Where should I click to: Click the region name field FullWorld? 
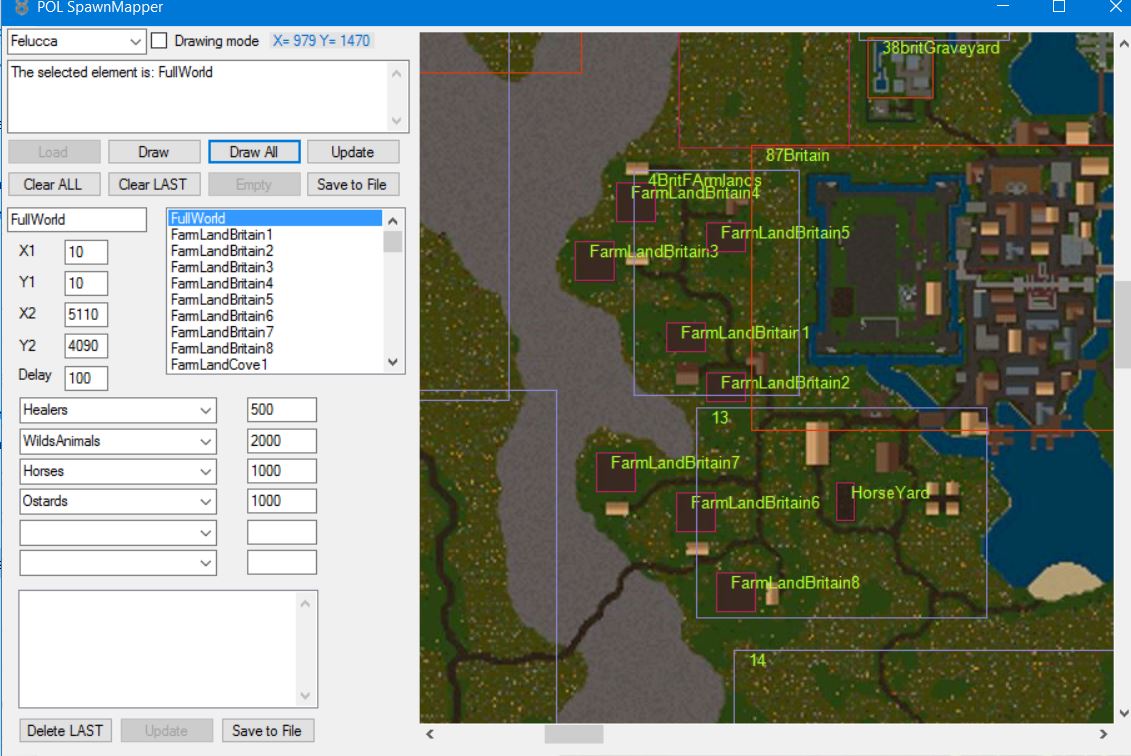click(x=77, y=219)
